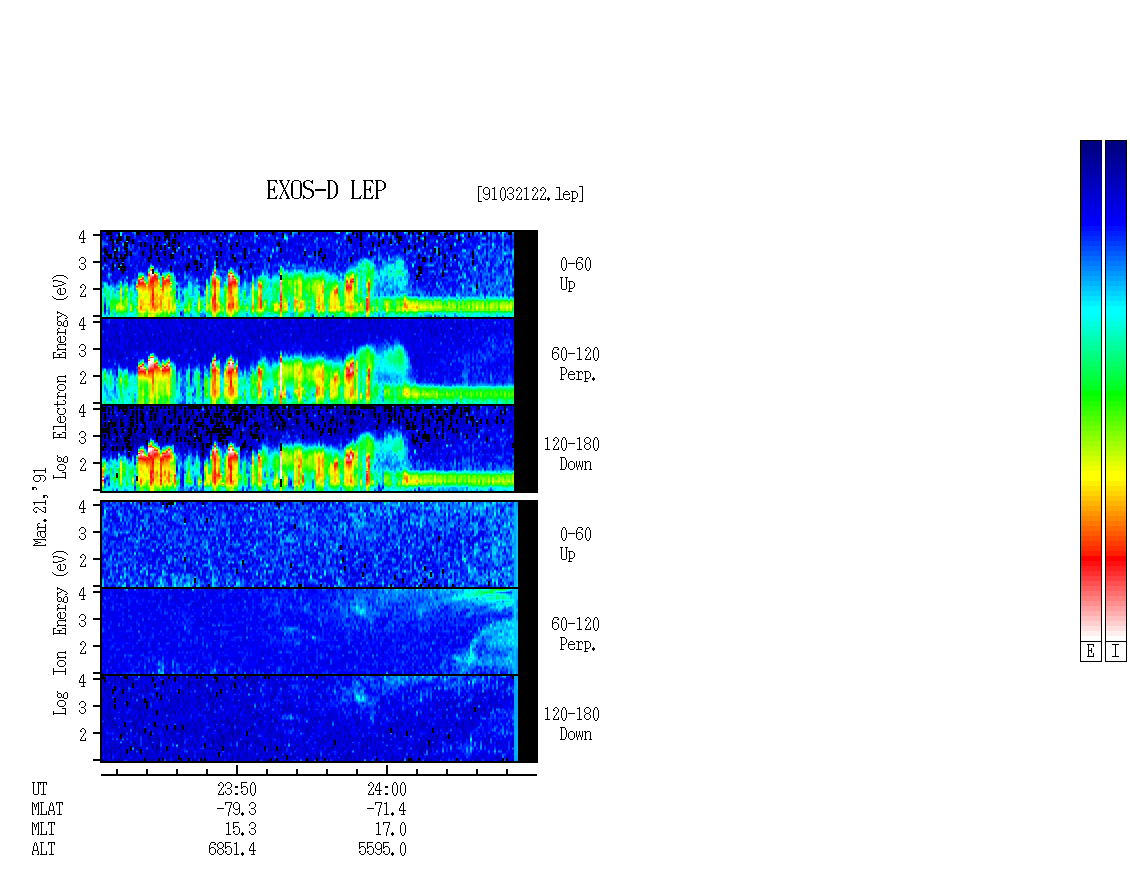Click the electron '0-60 Up' pitch angle label
1130x875 pixels.
(575, 274)
